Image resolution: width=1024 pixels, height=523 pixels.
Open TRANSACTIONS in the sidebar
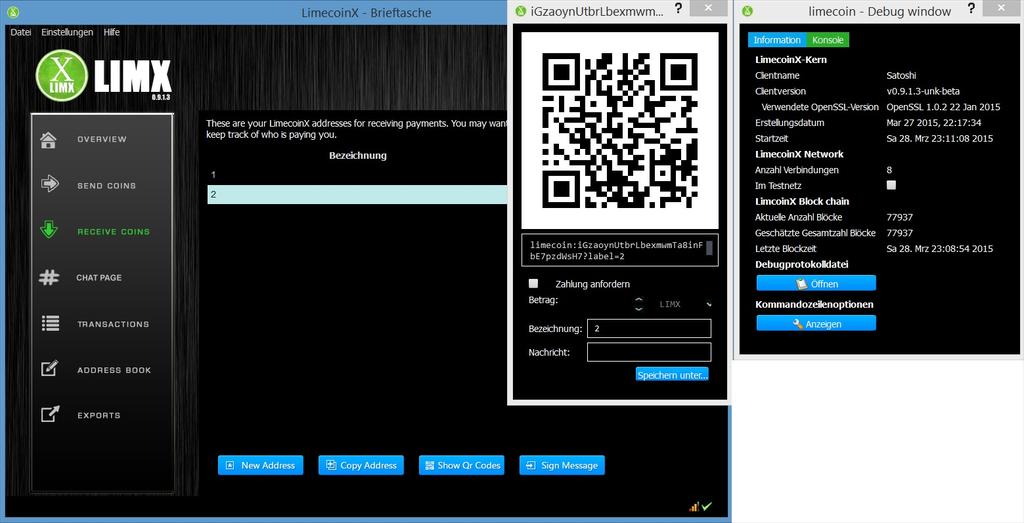pyautogui.click(x=113, y=324)
